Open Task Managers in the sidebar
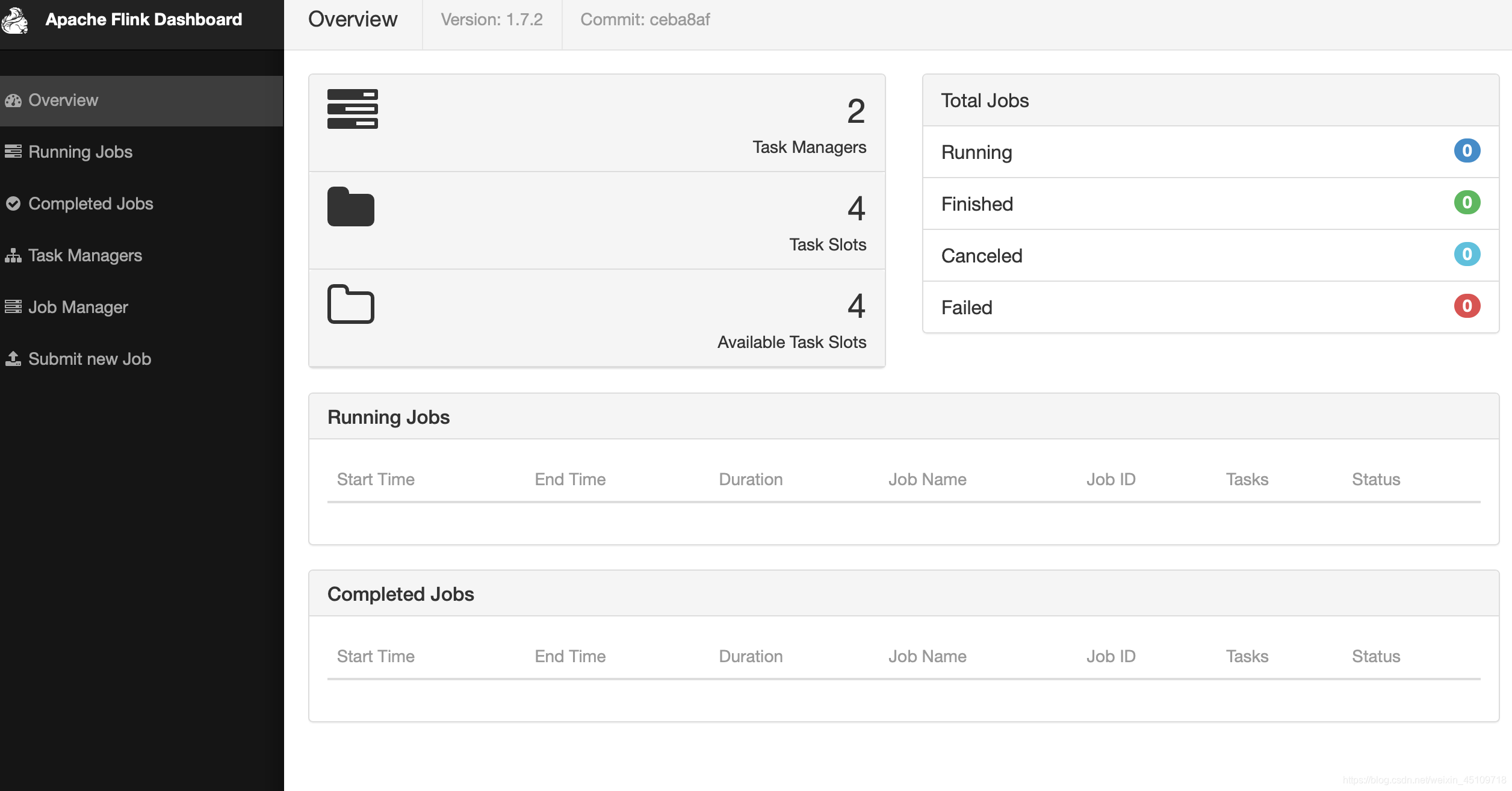Screen dimensions: 1512x791 click(141, 255)
